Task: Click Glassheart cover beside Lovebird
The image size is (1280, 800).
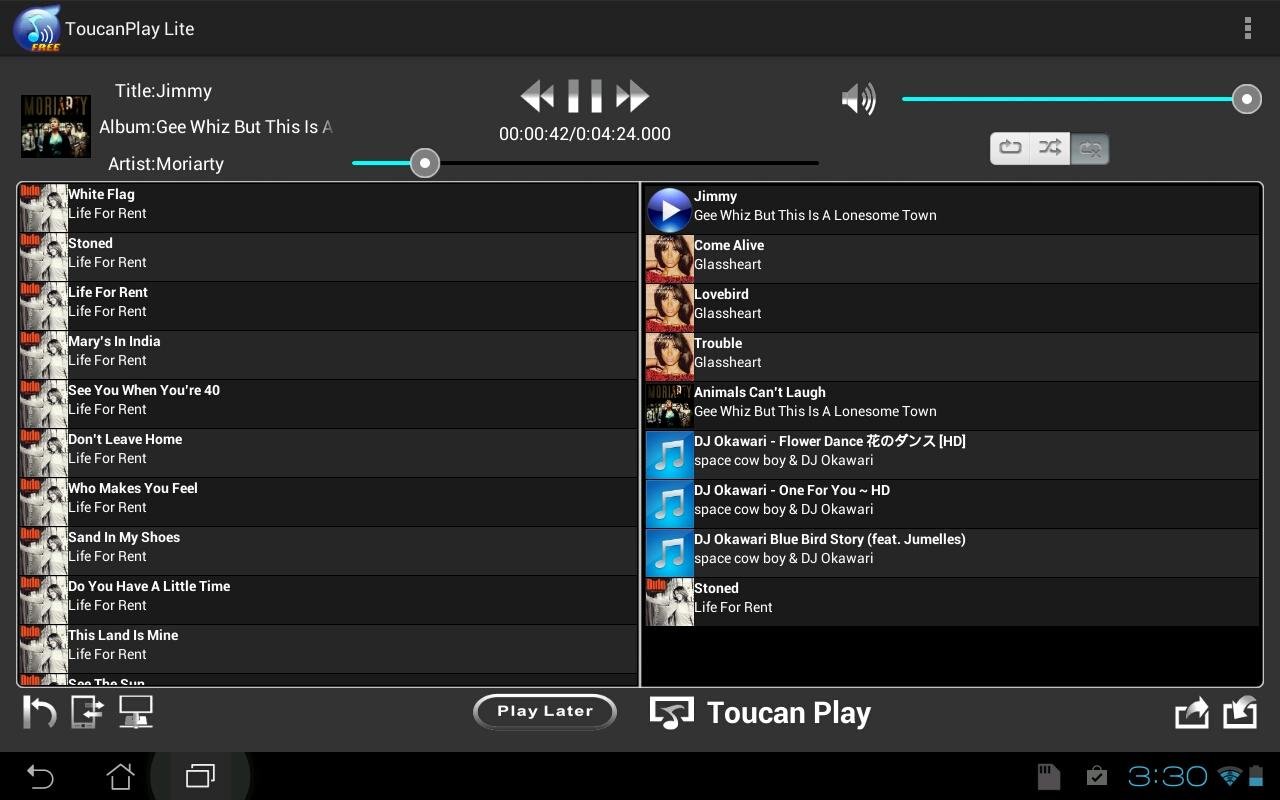Action: (x=669, y=308)
